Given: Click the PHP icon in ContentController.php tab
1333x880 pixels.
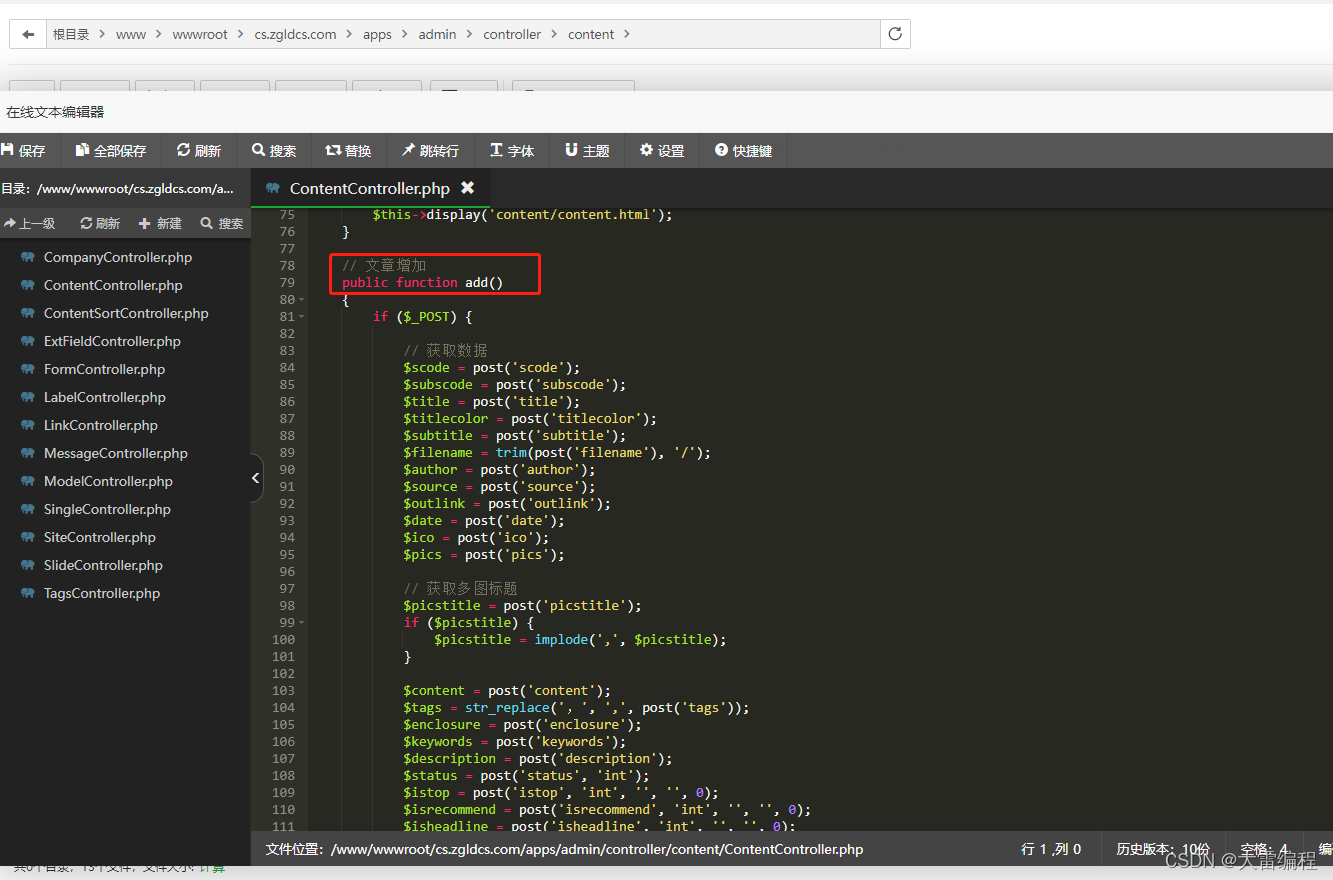Looking at the screenshot, I should [272, 188].
